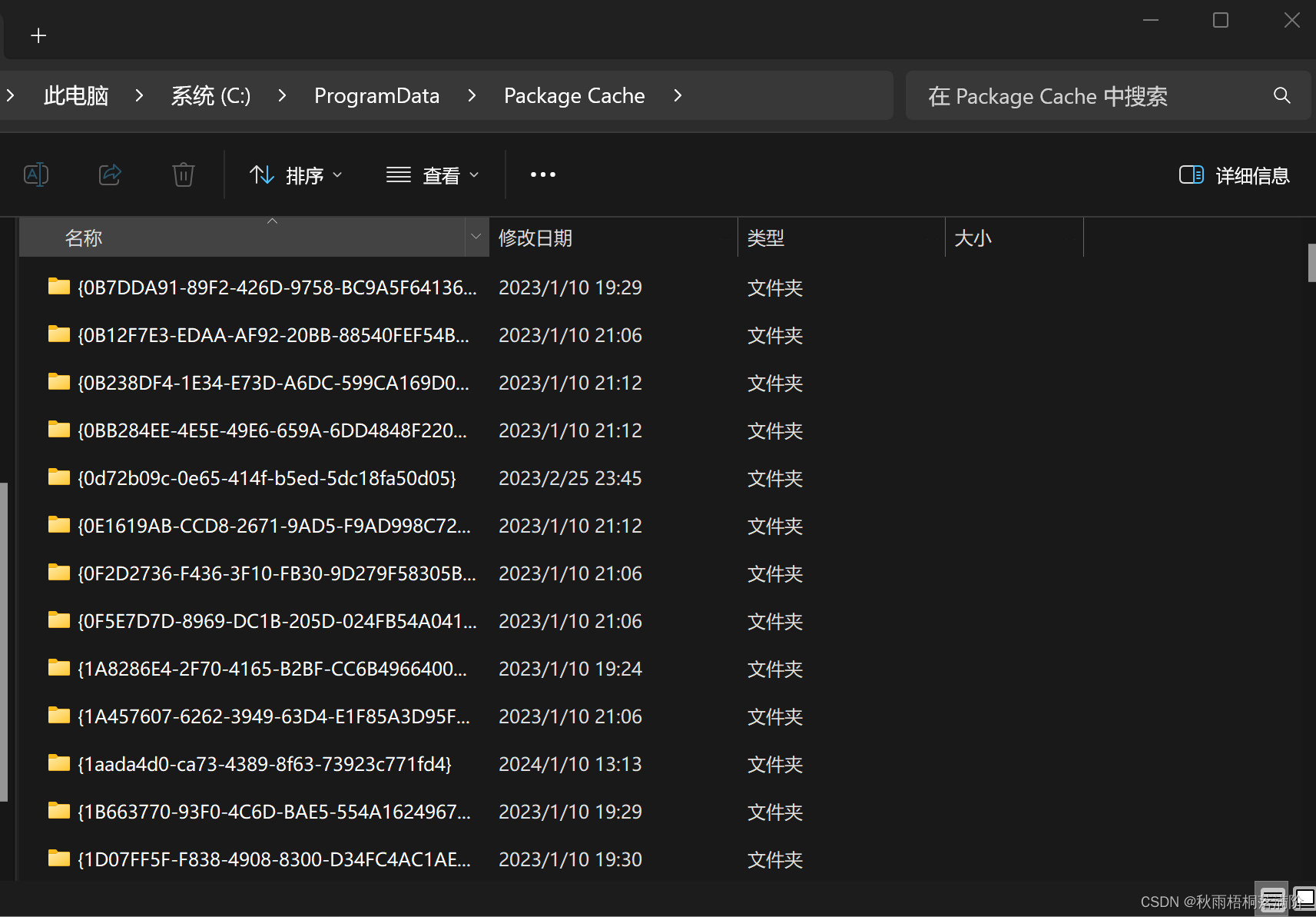
Task: Click folder icon of {0d72b09c row
Action: (x=59, y=477)
